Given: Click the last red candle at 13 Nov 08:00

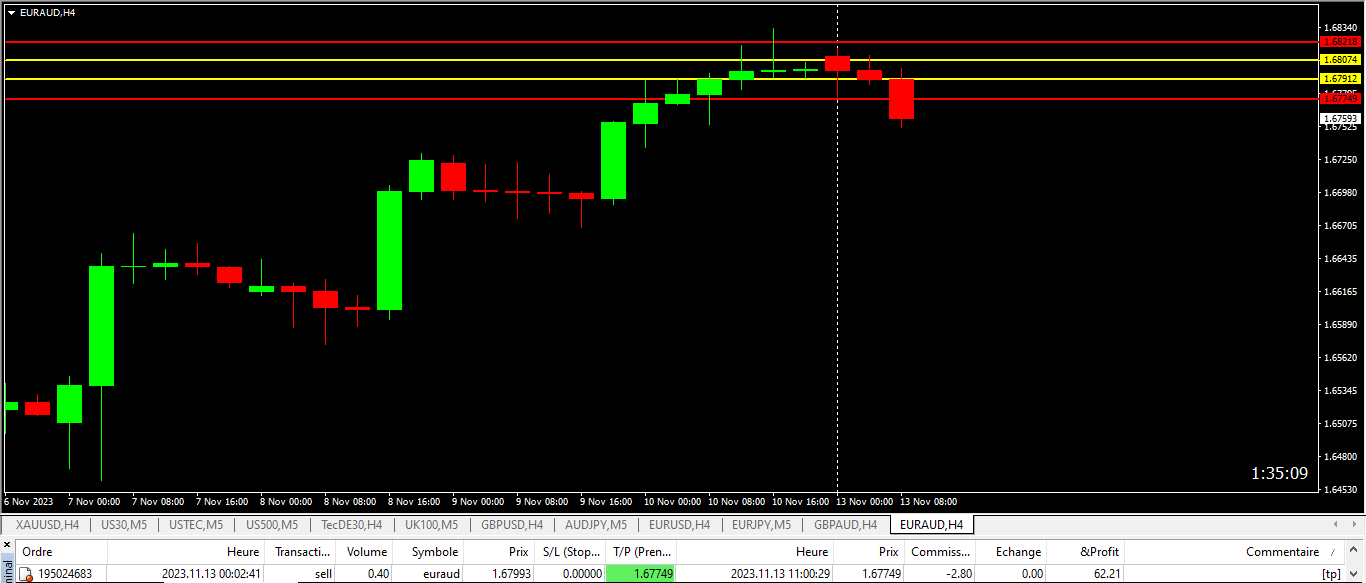Looking at the screenshot, I should click(901, 99).
